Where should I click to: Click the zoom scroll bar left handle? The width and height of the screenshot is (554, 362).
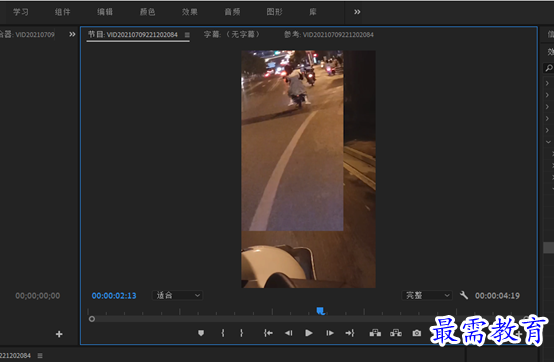(x=92, y=319)
